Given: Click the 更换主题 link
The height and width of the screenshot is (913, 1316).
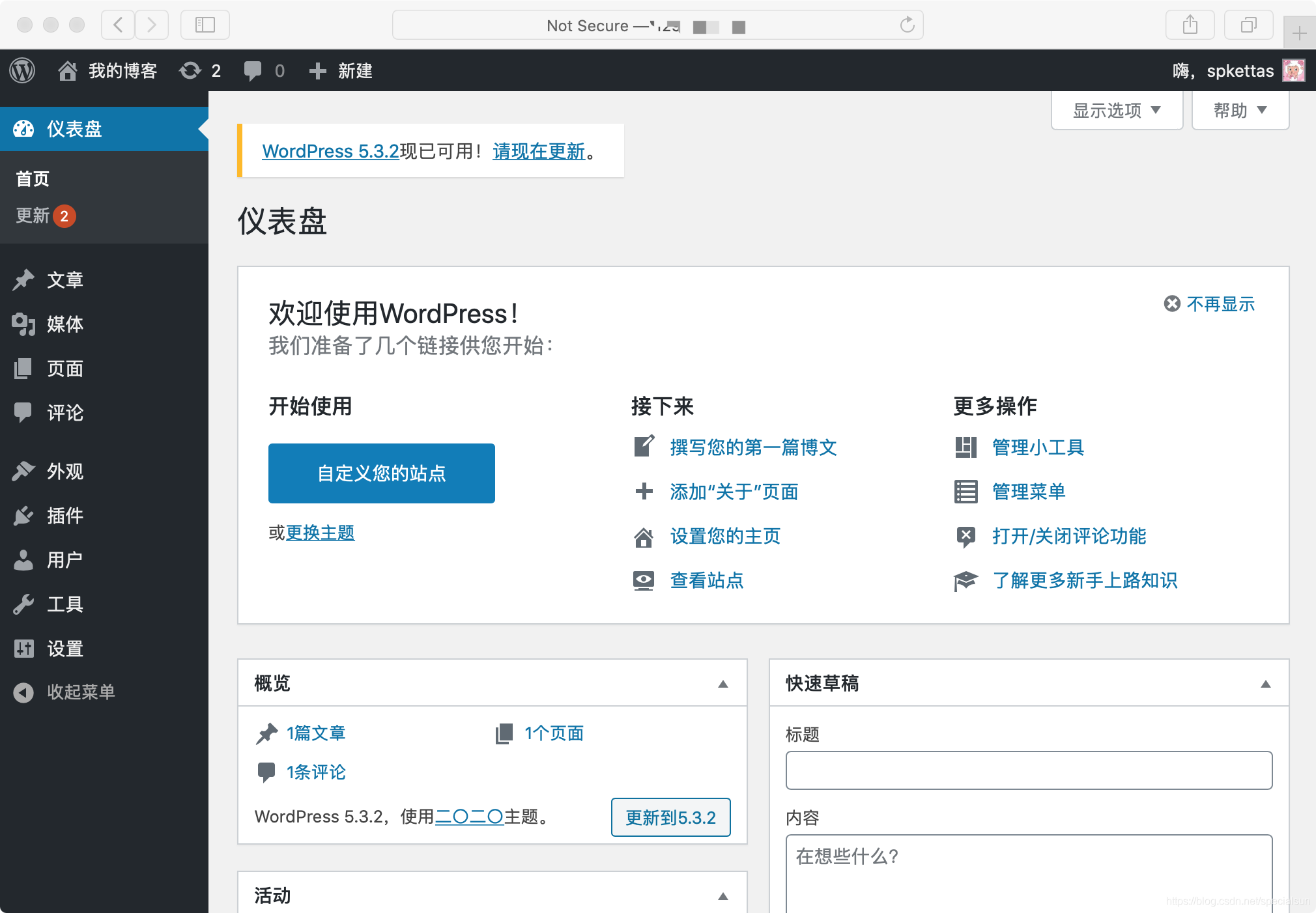Looking at the screenshot, I should [x=320, y=533].
